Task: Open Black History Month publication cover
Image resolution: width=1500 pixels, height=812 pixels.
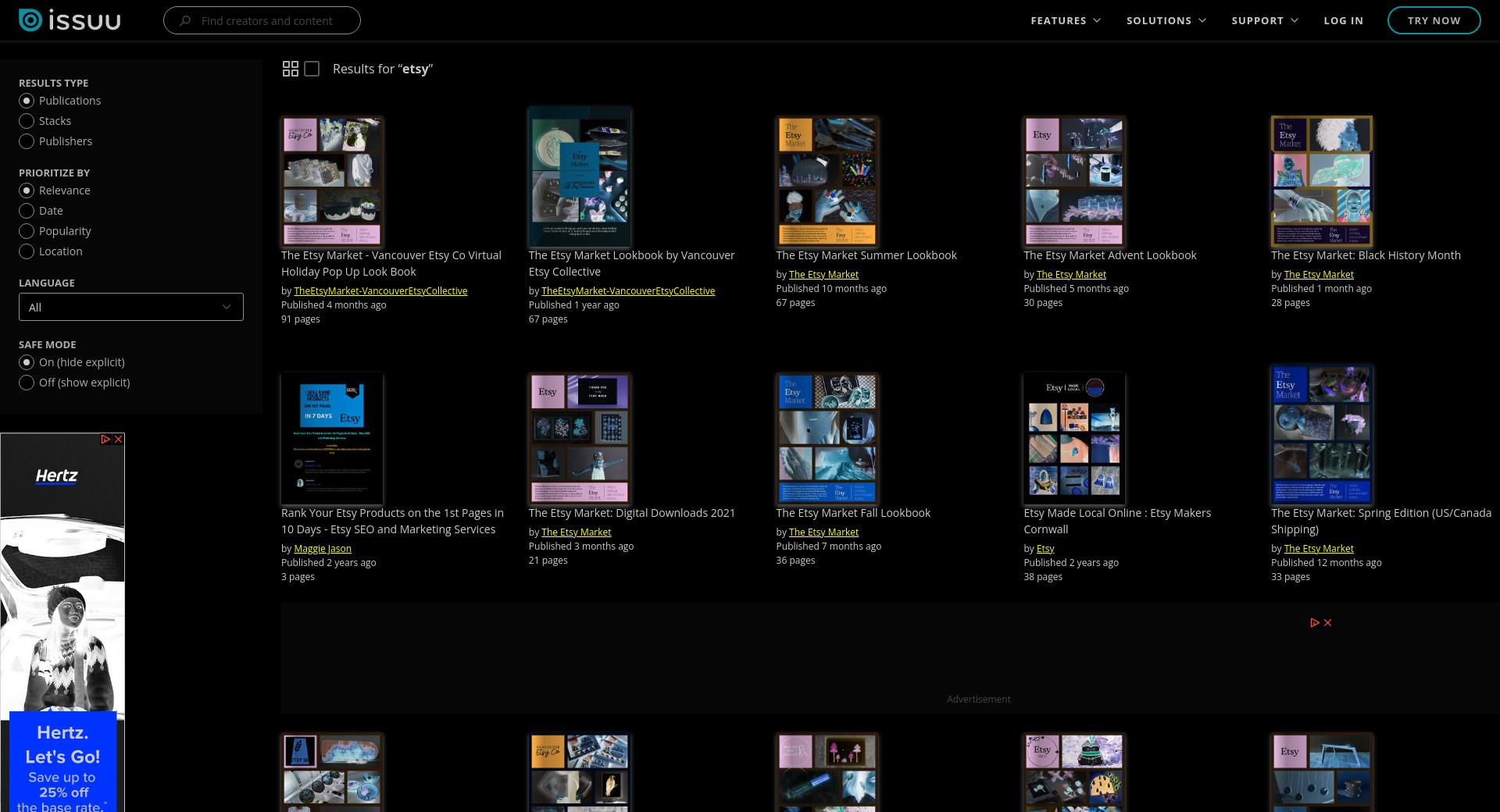Action: click(x=1322, y=181)
